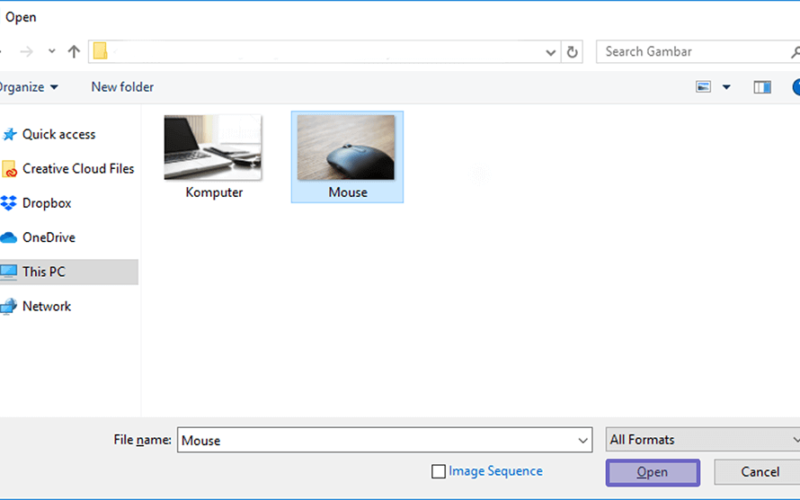Enable the Image Sequence checkbox

tap(438, 471)
